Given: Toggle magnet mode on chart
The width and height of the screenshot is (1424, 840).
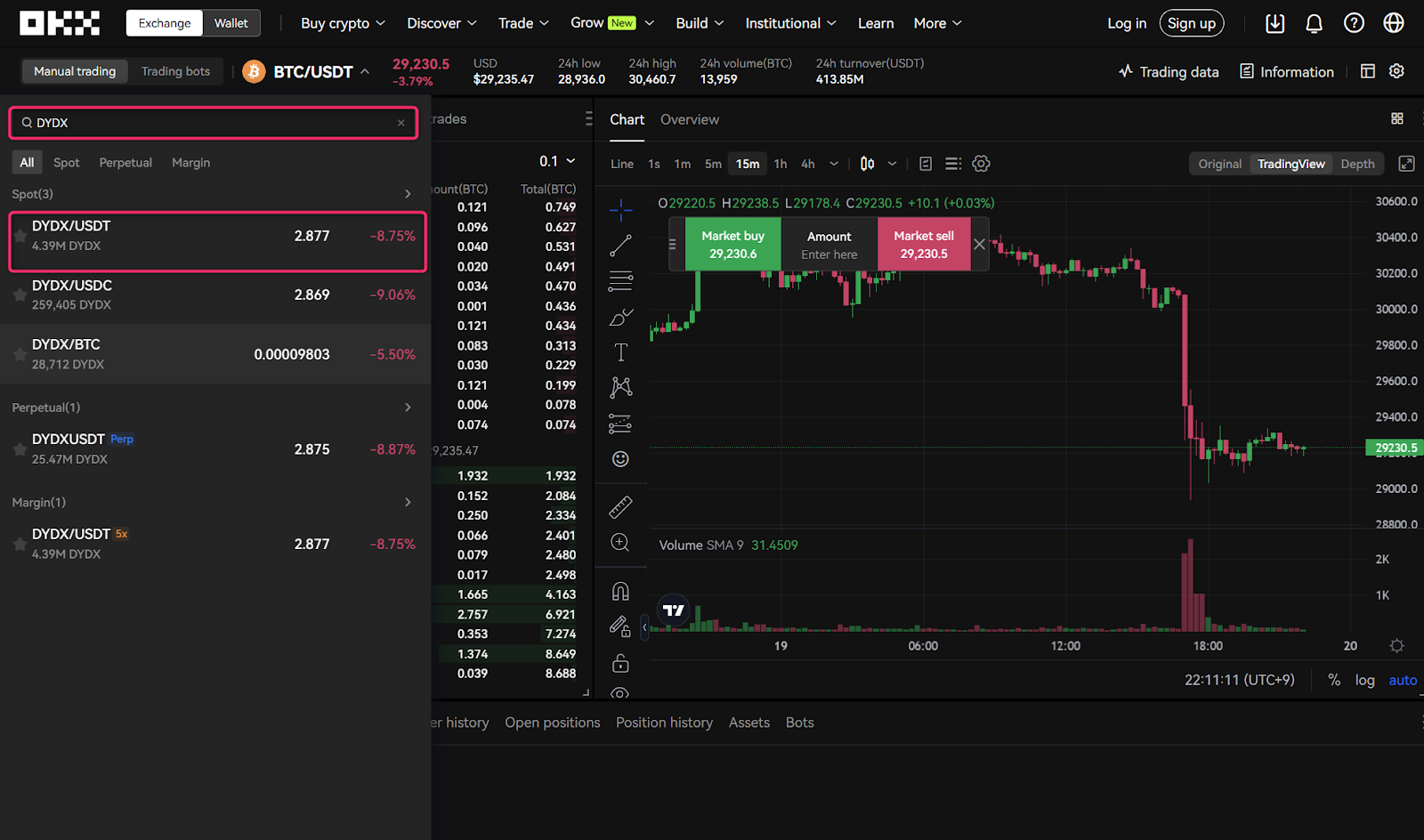Looking at the screenshot, I should click(620, 592).
